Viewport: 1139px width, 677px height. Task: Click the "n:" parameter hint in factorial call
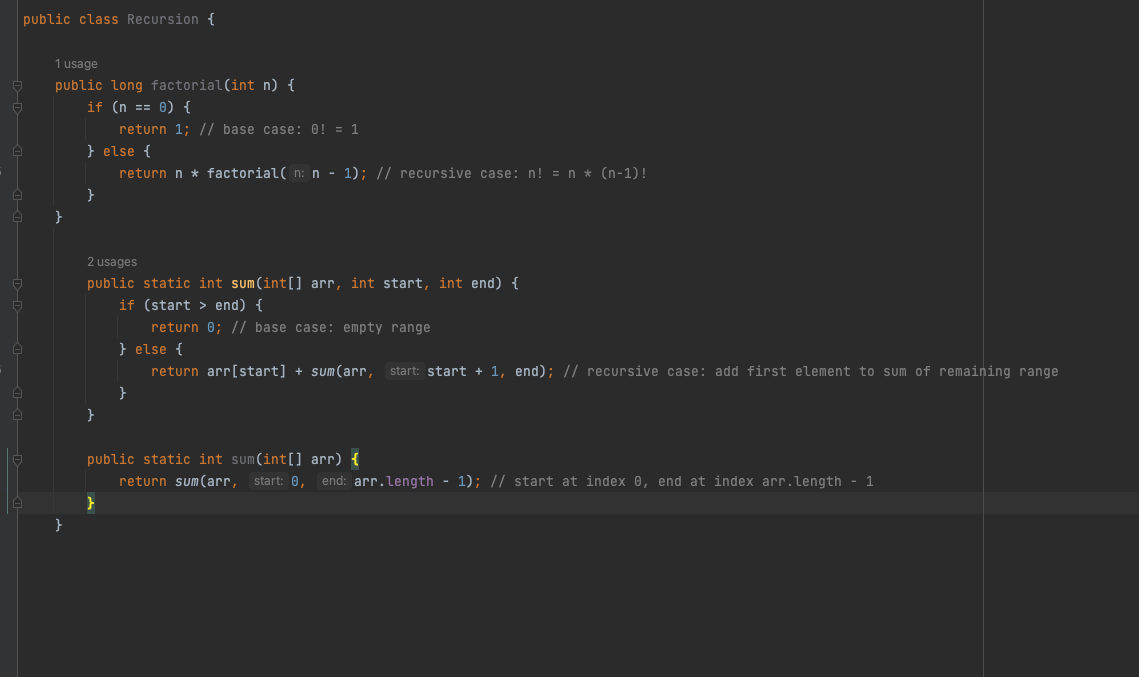pos(299,174)
